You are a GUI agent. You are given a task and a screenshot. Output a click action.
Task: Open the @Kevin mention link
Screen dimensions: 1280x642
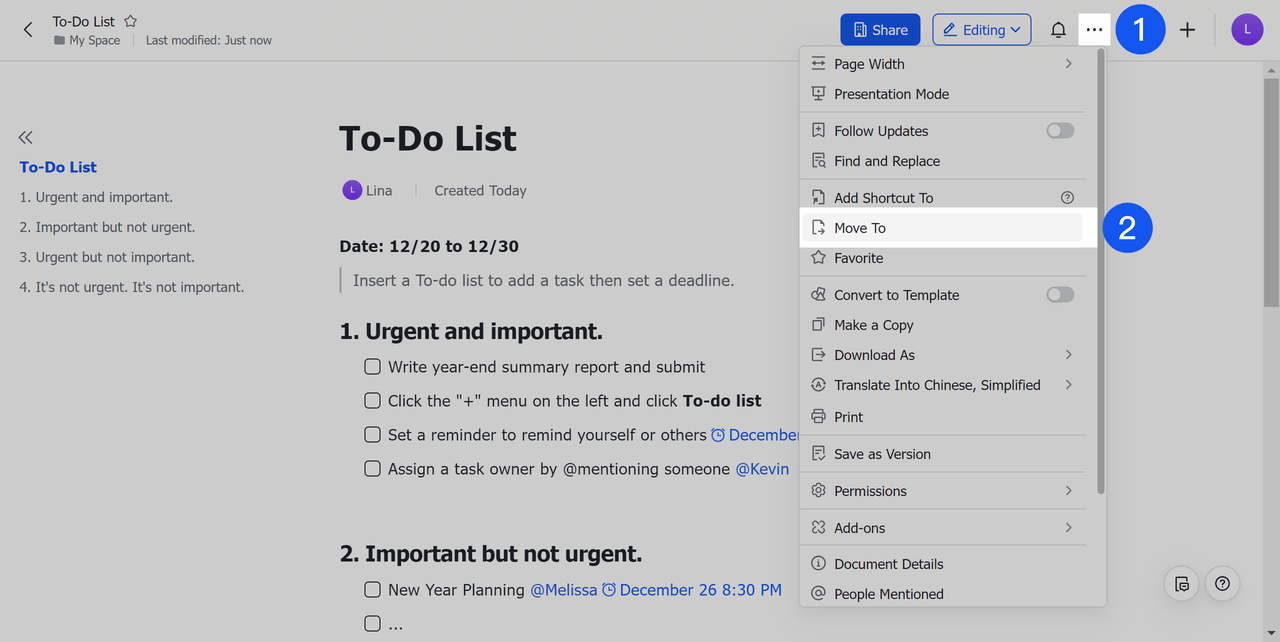click(762, 468)
